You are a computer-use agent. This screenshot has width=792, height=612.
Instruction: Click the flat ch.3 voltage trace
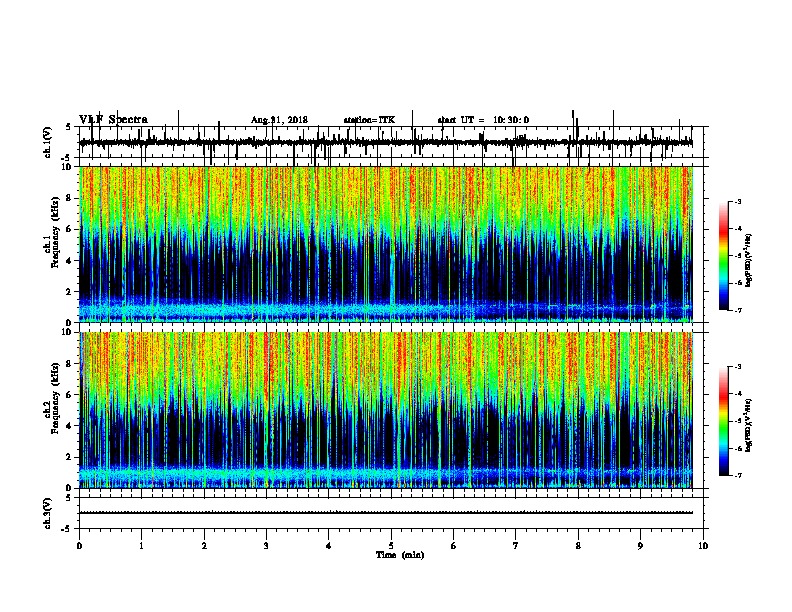386,513
